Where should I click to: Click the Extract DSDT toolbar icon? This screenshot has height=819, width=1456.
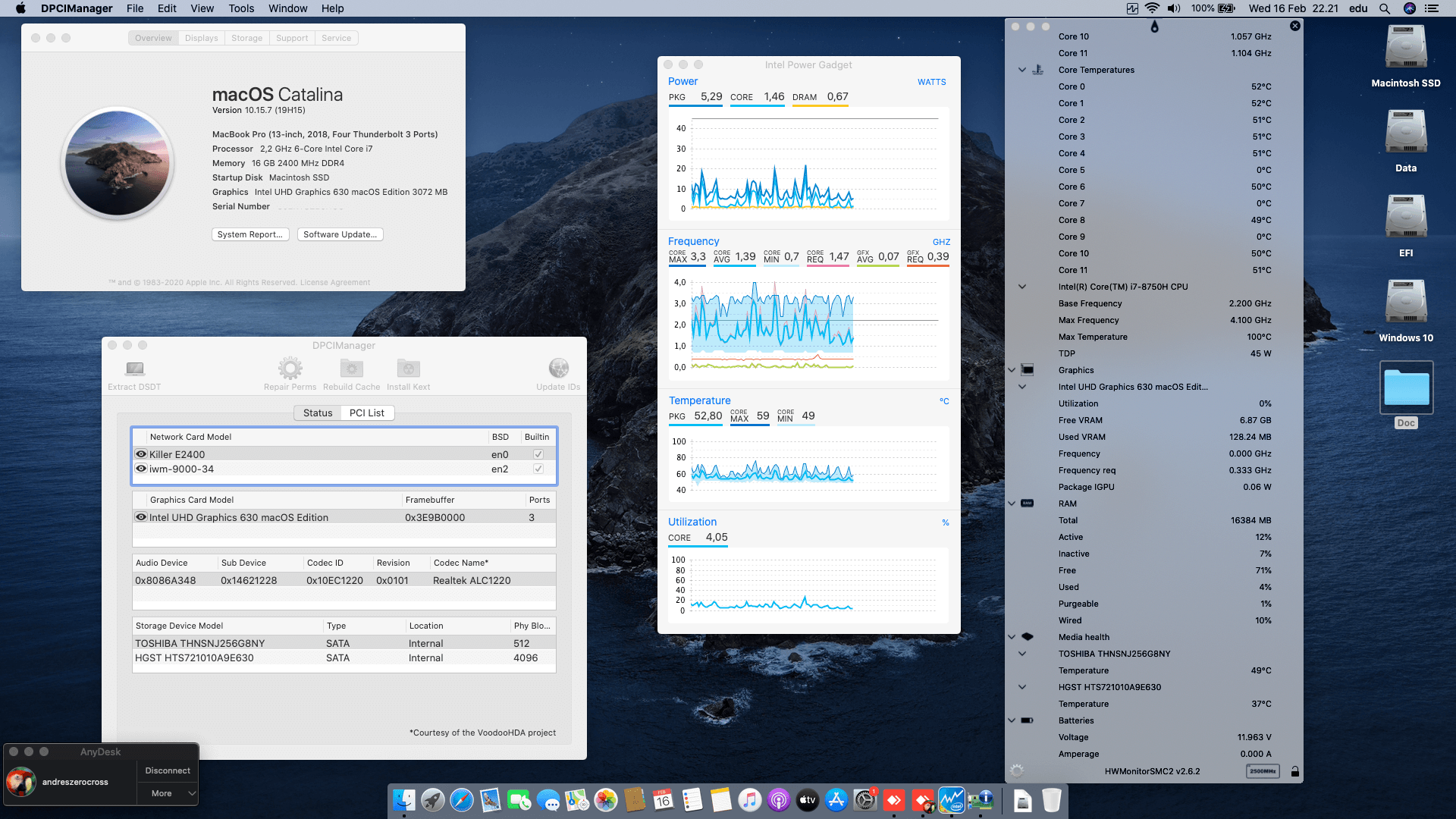coord(134,369)
